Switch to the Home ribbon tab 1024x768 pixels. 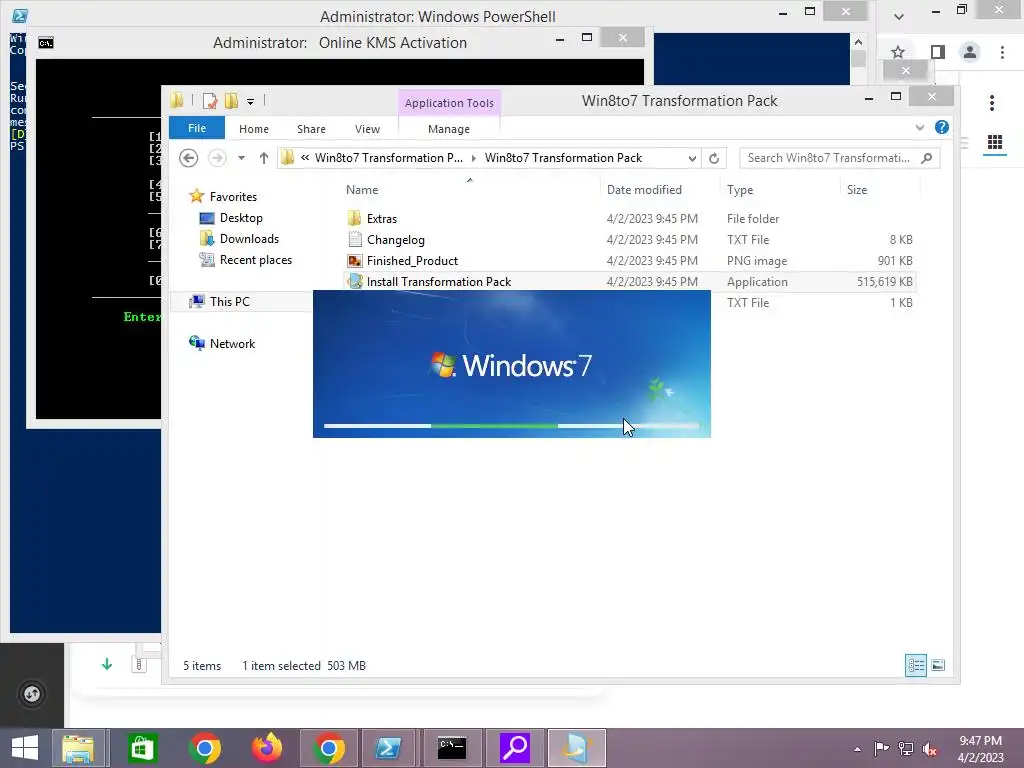[253, 129]
